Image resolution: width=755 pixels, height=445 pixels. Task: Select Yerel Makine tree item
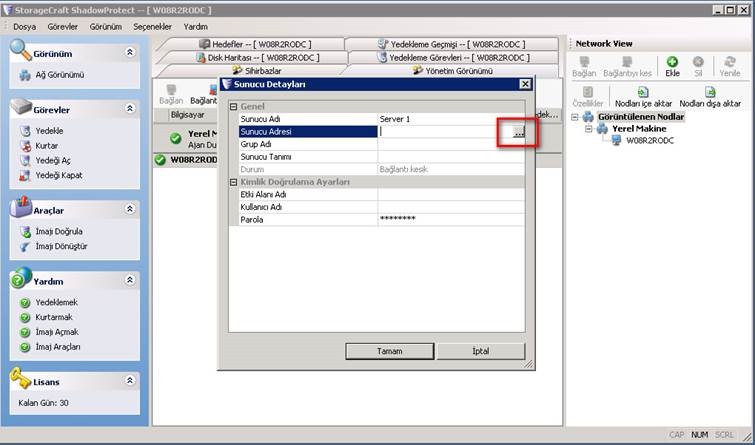coord(639,129)
